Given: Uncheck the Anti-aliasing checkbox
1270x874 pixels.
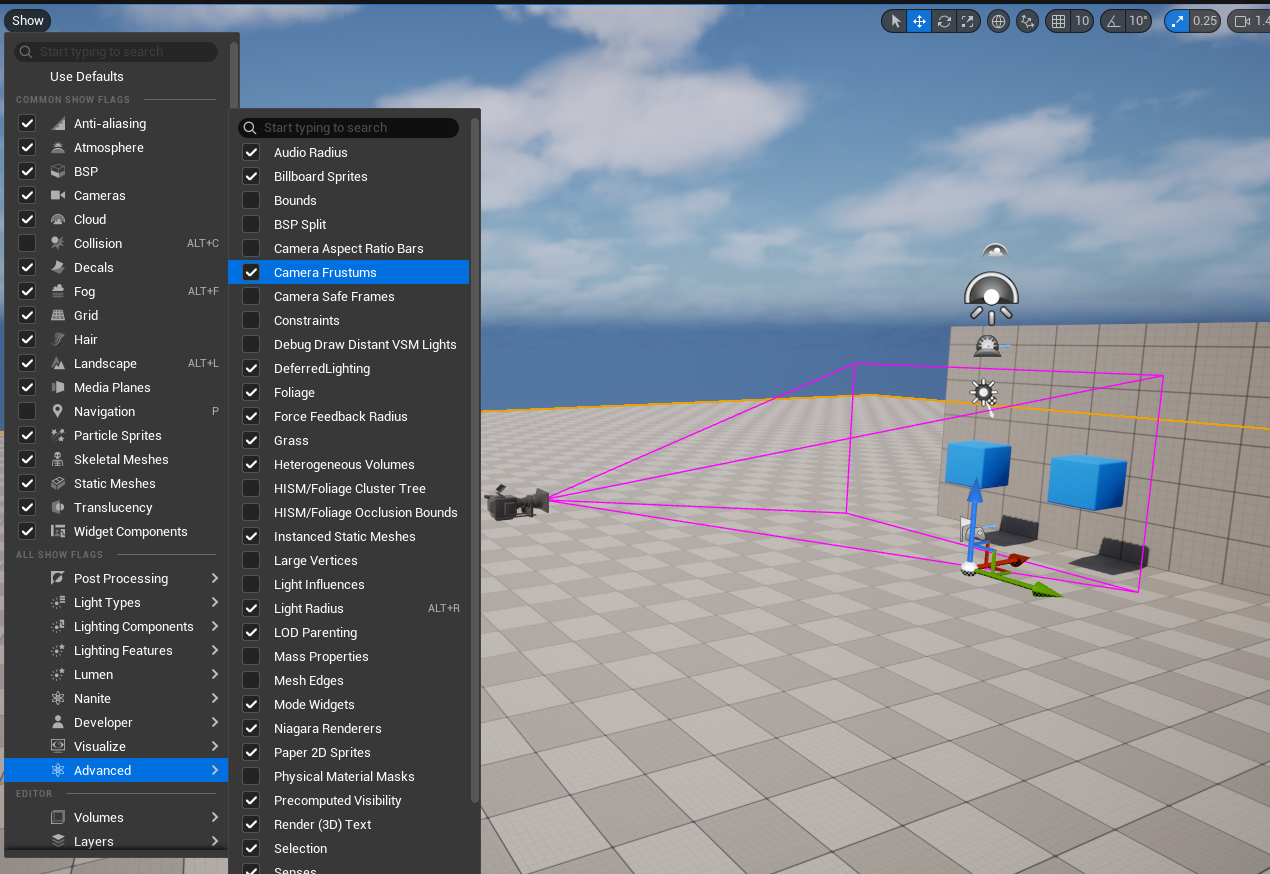Looking at the screenshot, I should click(x=27, y=123).
